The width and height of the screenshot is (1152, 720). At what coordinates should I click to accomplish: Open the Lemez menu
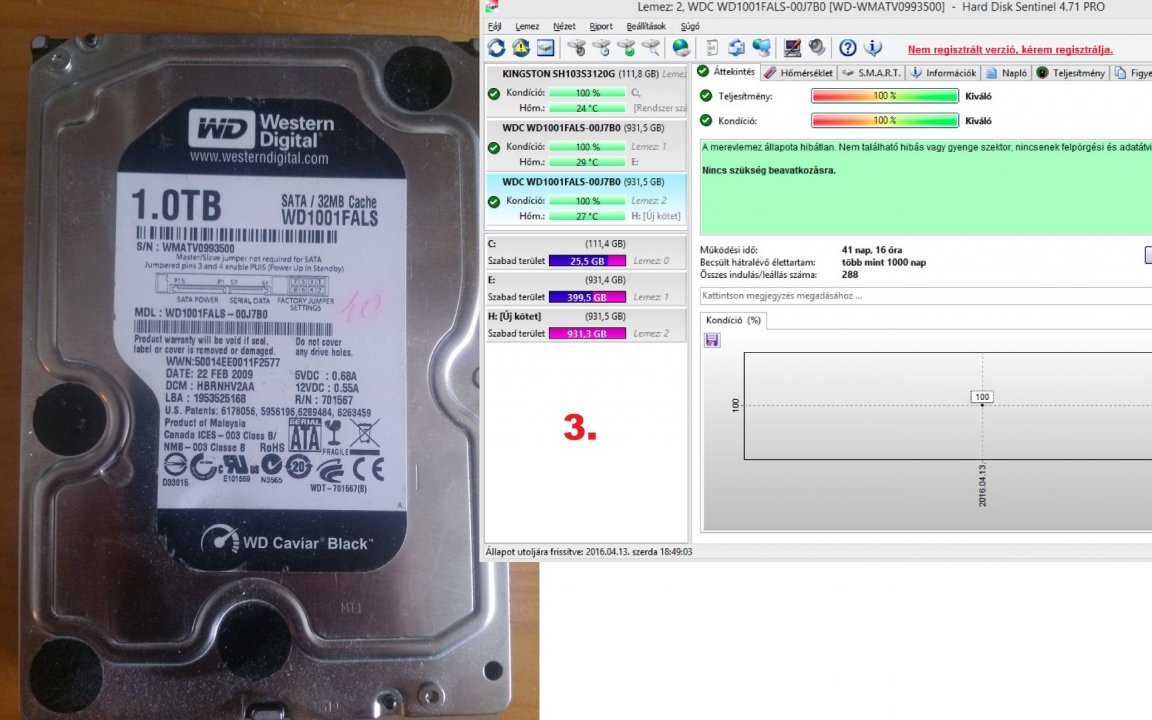[527, 26]
